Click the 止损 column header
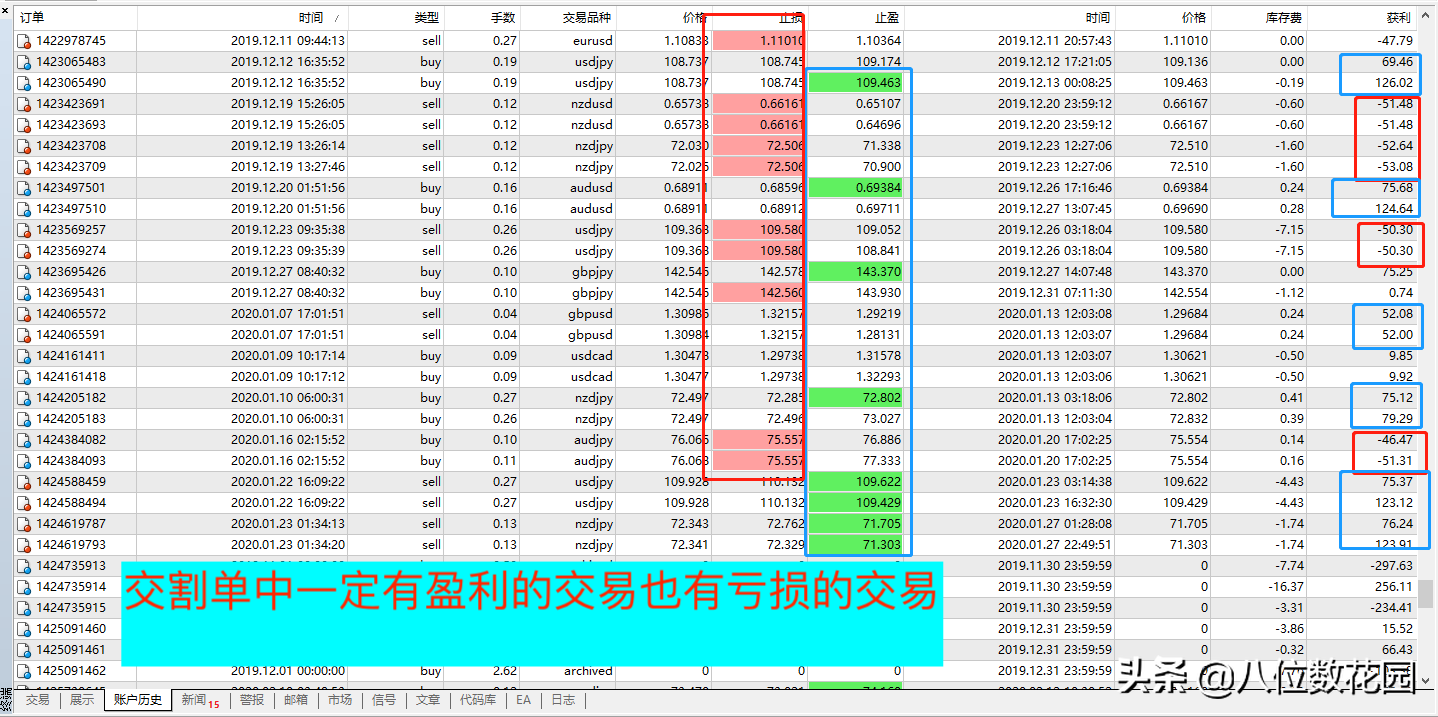Image resolution: width=1438 pixels, height=717 pixels. (760, 18)
